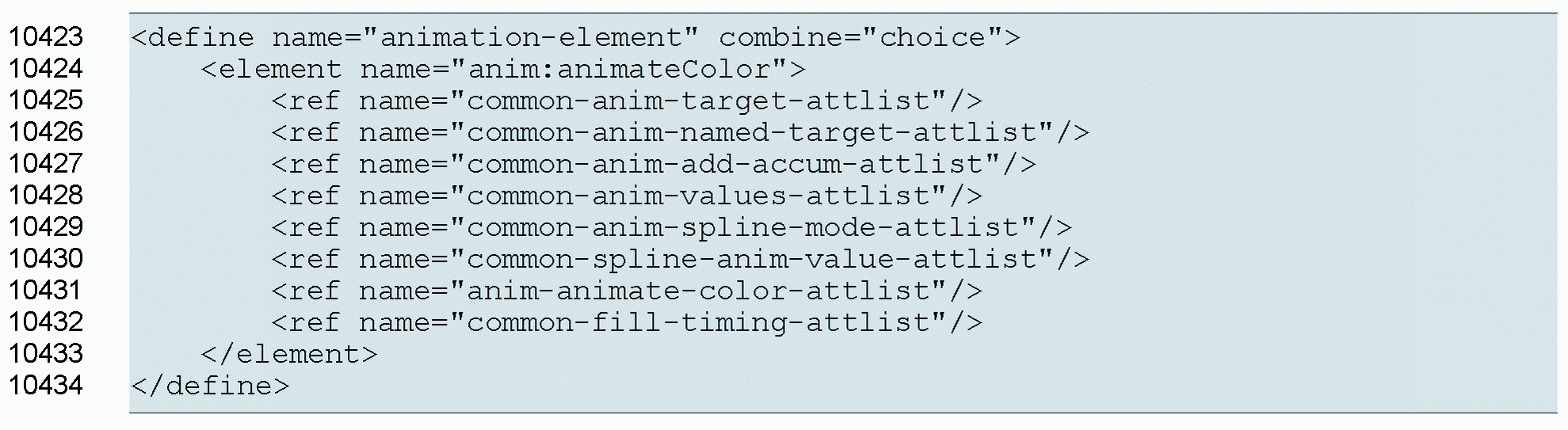
Task: Click the "common-anim-named-target-attlist" ref line
Action: tap(680, 132)
